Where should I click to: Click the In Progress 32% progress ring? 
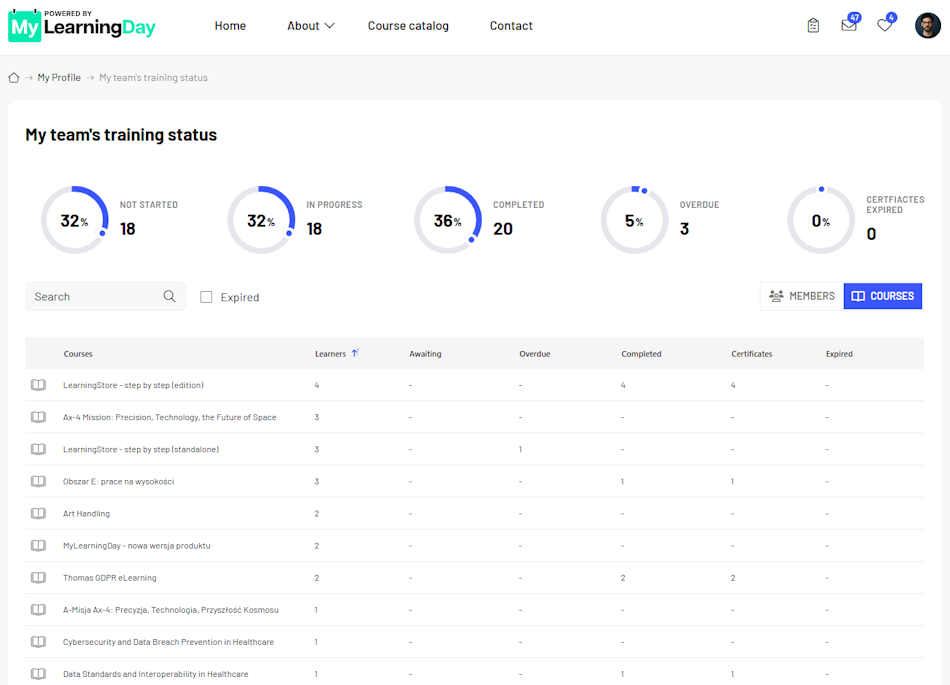[x=261, y=220]
